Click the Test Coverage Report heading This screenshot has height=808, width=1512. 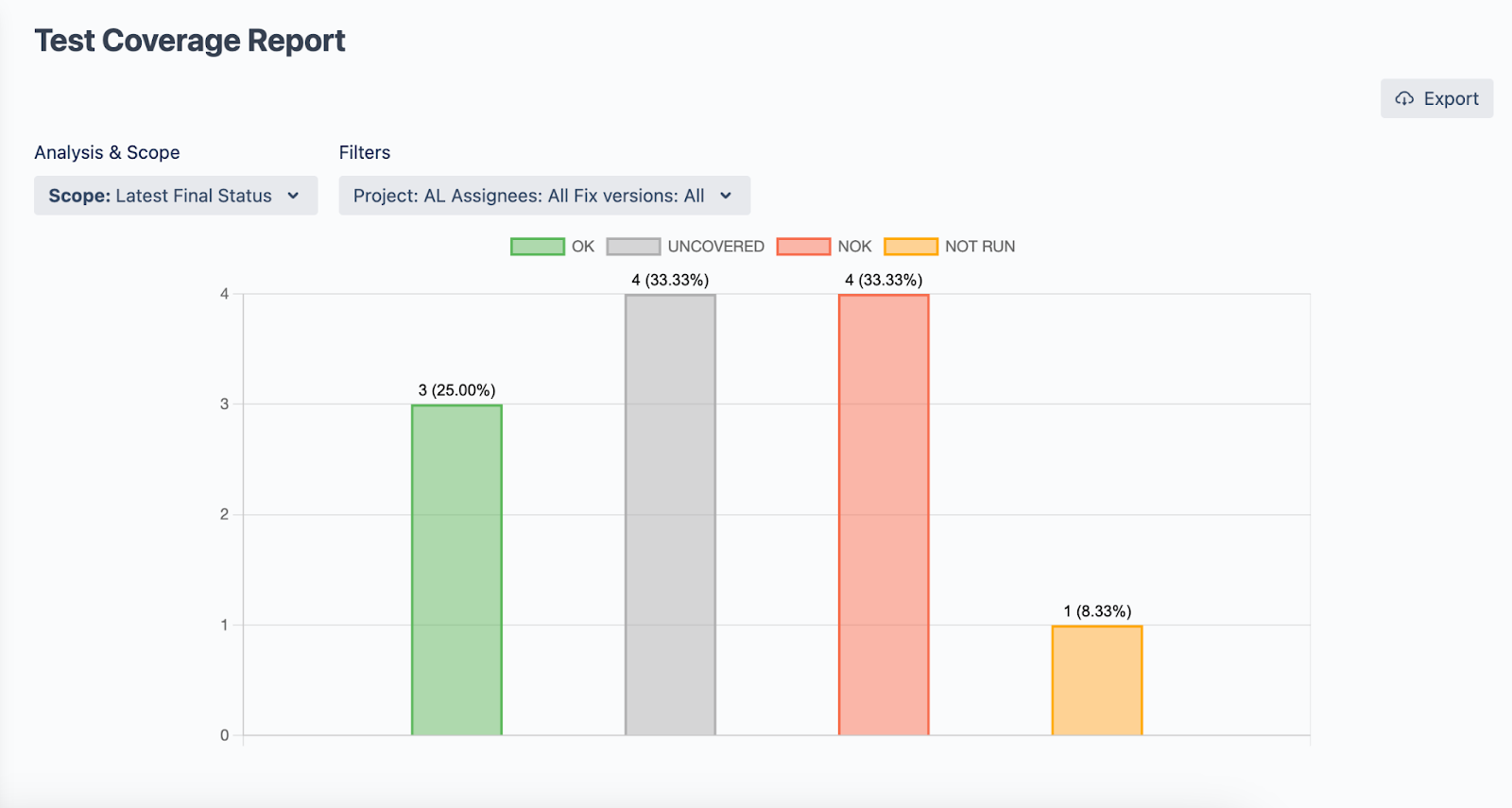190,41
